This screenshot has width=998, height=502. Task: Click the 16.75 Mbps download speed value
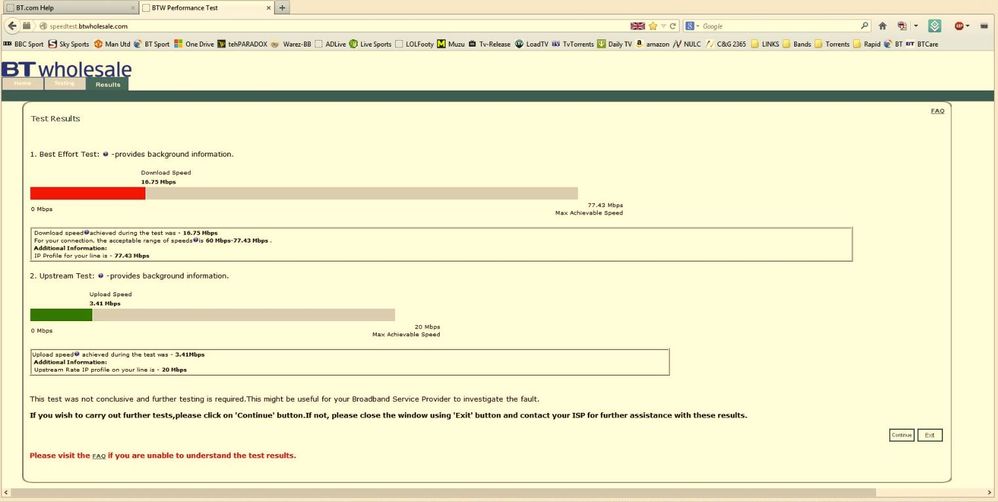(x=158, y=182)
